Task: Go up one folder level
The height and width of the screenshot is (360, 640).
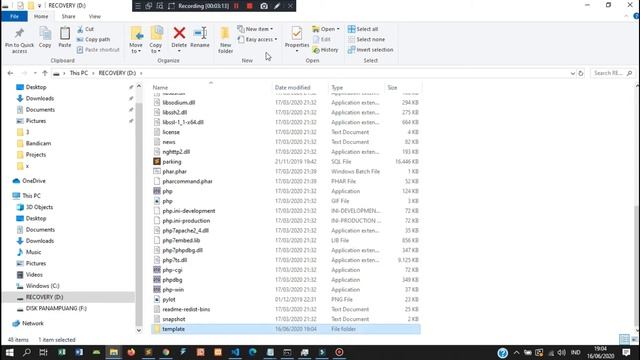Action: 44,73
